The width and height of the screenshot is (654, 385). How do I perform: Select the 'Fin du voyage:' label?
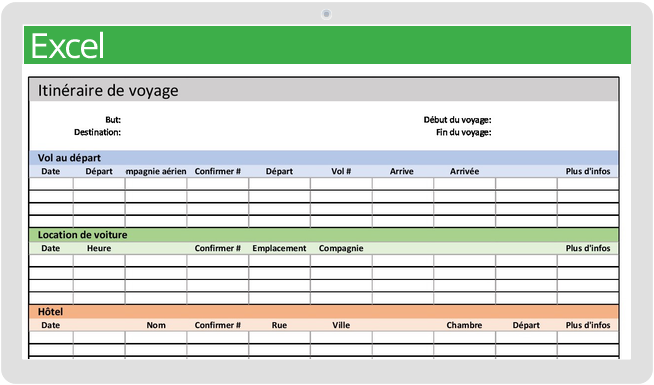pyautogui.click(x=464, y=132)
